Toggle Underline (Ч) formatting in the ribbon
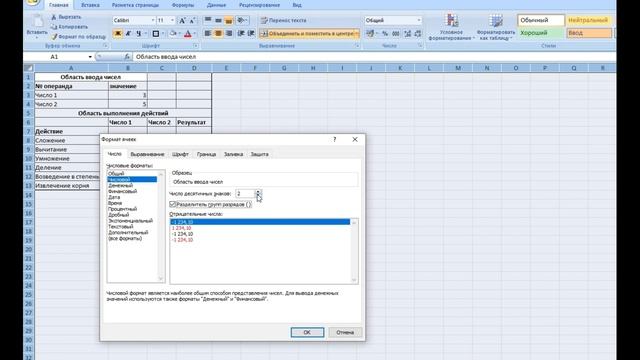The height and width of the screenshot is (360, 640). [x=139, y=33]
